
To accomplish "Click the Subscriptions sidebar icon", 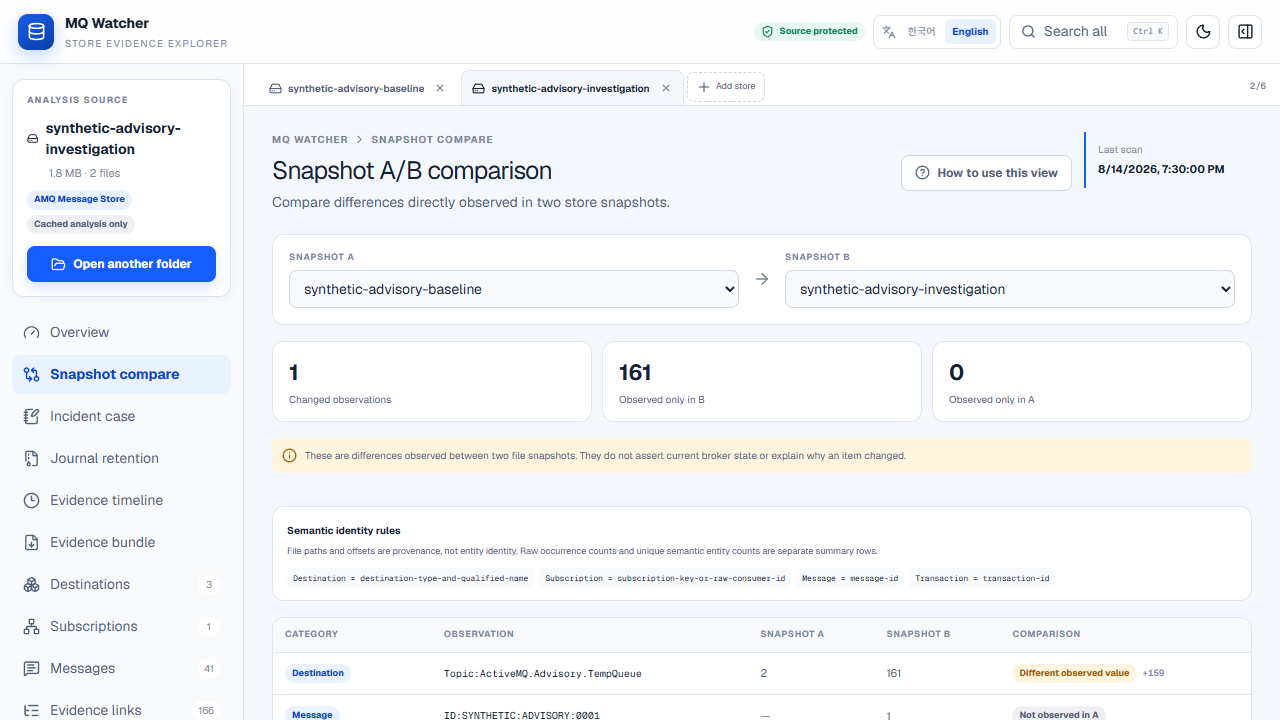I will [x=32, y=626].
